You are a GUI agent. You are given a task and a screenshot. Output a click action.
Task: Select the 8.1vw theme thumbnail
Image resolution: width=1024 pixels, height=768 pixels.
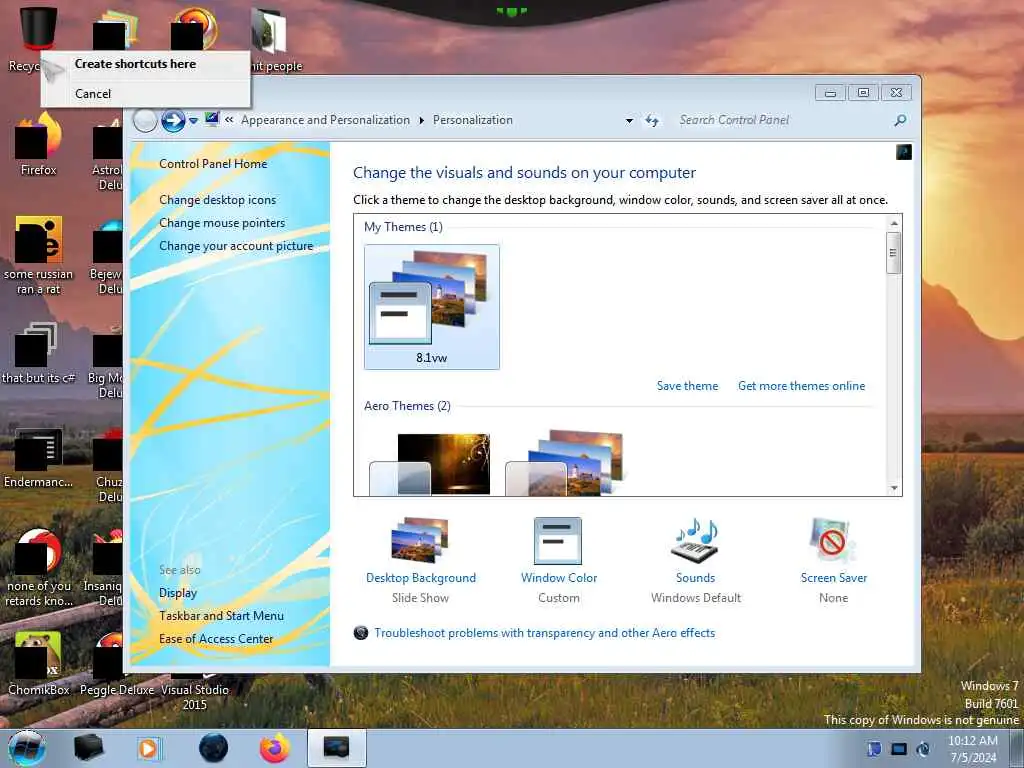point(432,307)
